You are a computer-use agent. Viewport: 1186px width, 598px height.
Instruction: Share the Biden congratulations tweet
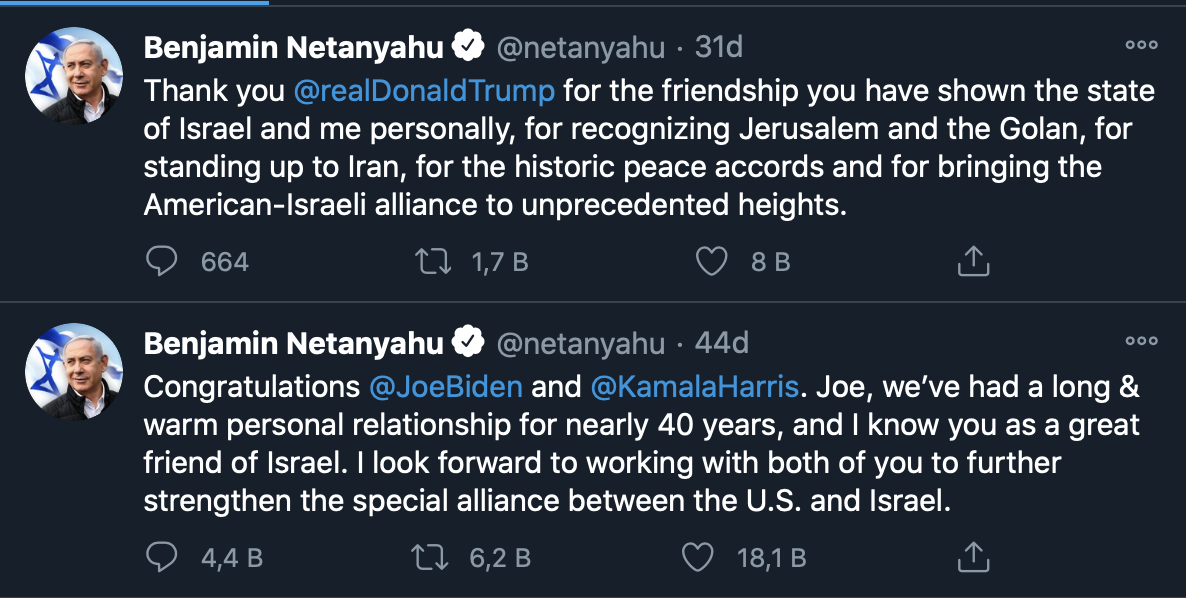[973, 557]
